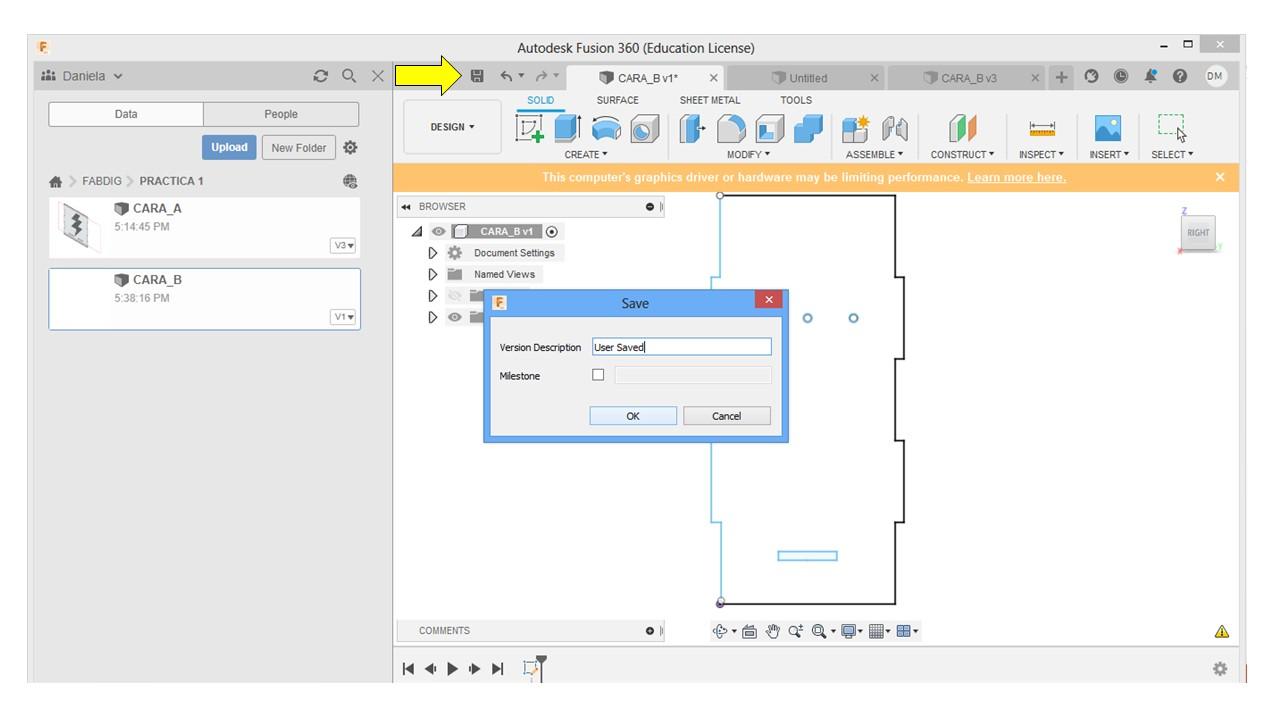Select the Press Pull tool

(x=692, y=129)
